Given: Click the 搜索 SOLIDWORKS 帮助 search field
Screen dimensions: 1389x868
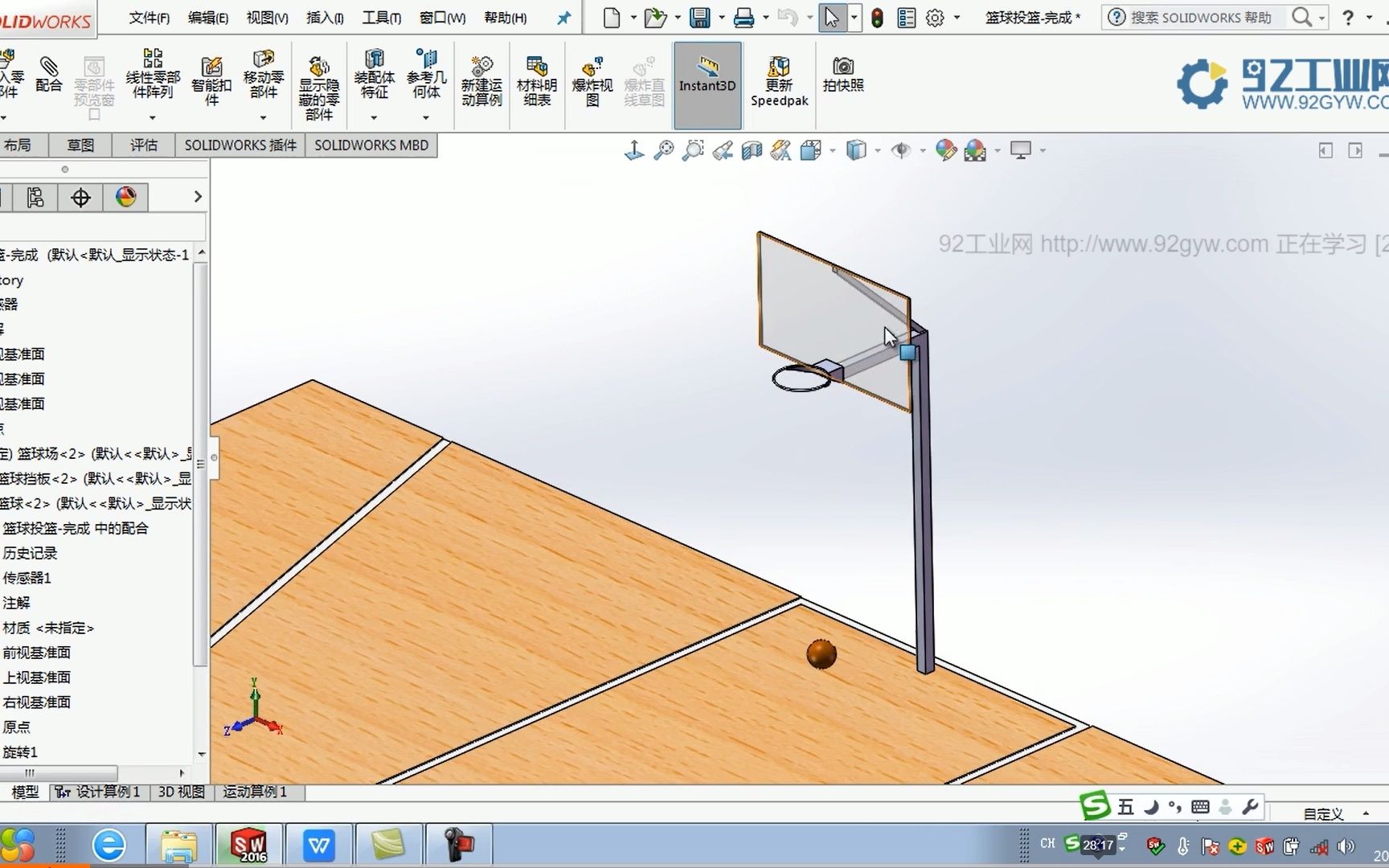Looking at the screenshot, I should pos(1198,17).
